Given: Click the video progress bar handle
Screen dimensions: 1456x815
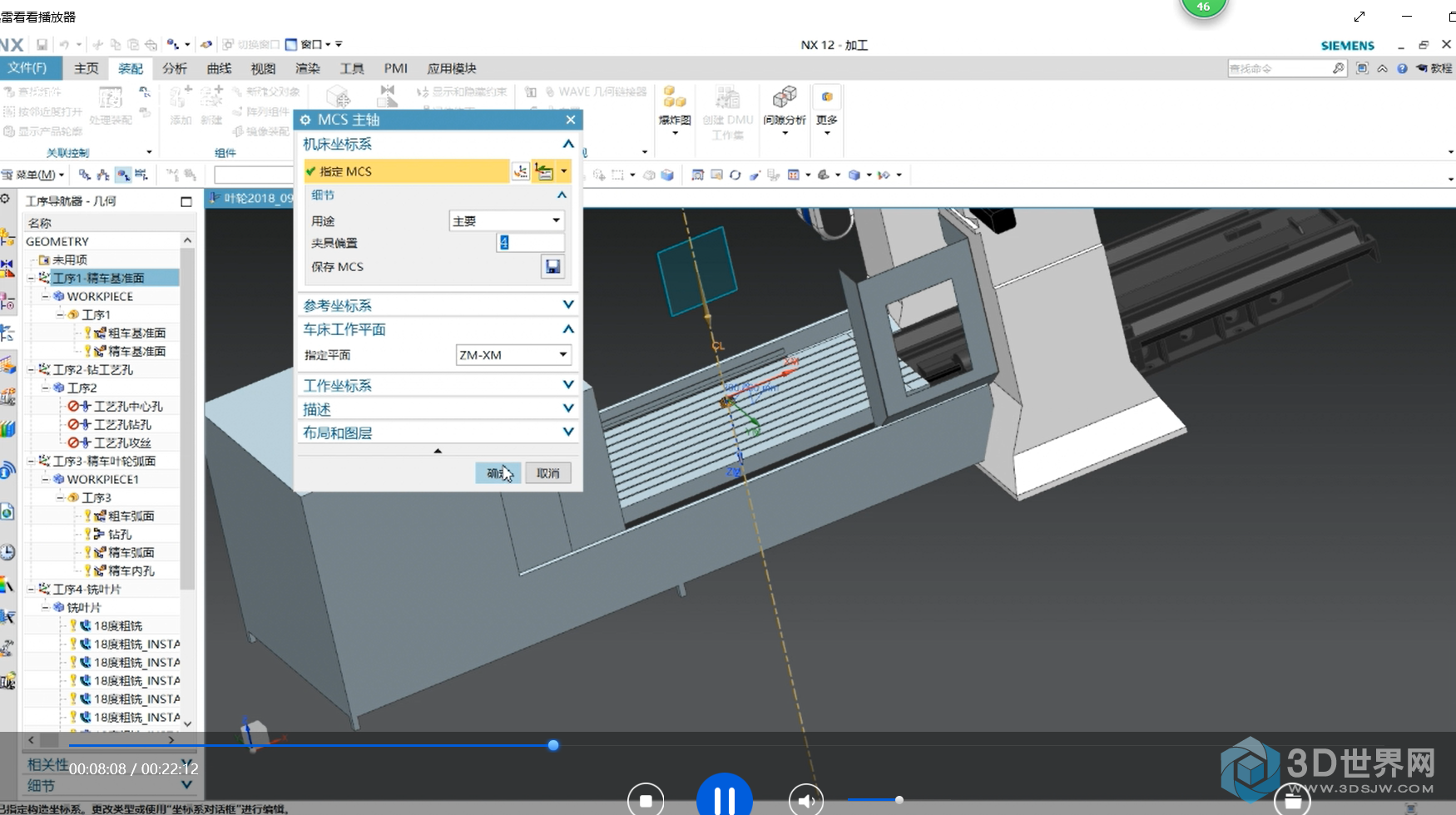Looking at the screenshot, I should 553,745.
